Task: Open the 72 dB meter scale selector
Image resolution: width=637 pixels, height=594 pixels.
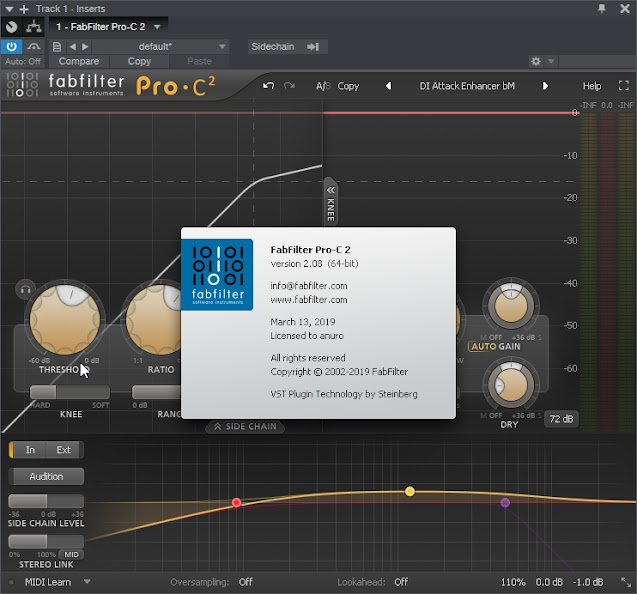Action: point(561,419)
